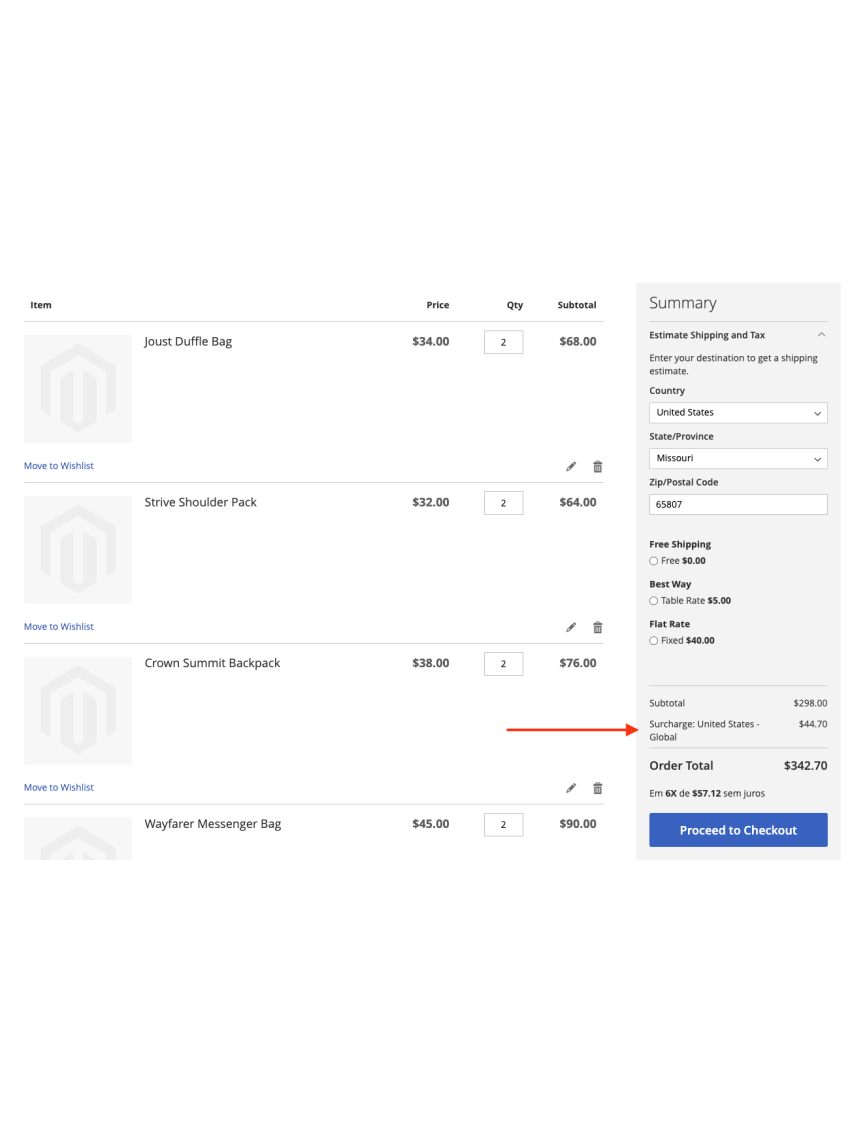Remove Crown Summit Backpack from cart
The width and height of the screenshot is (850, 1133).
point(598,788)
